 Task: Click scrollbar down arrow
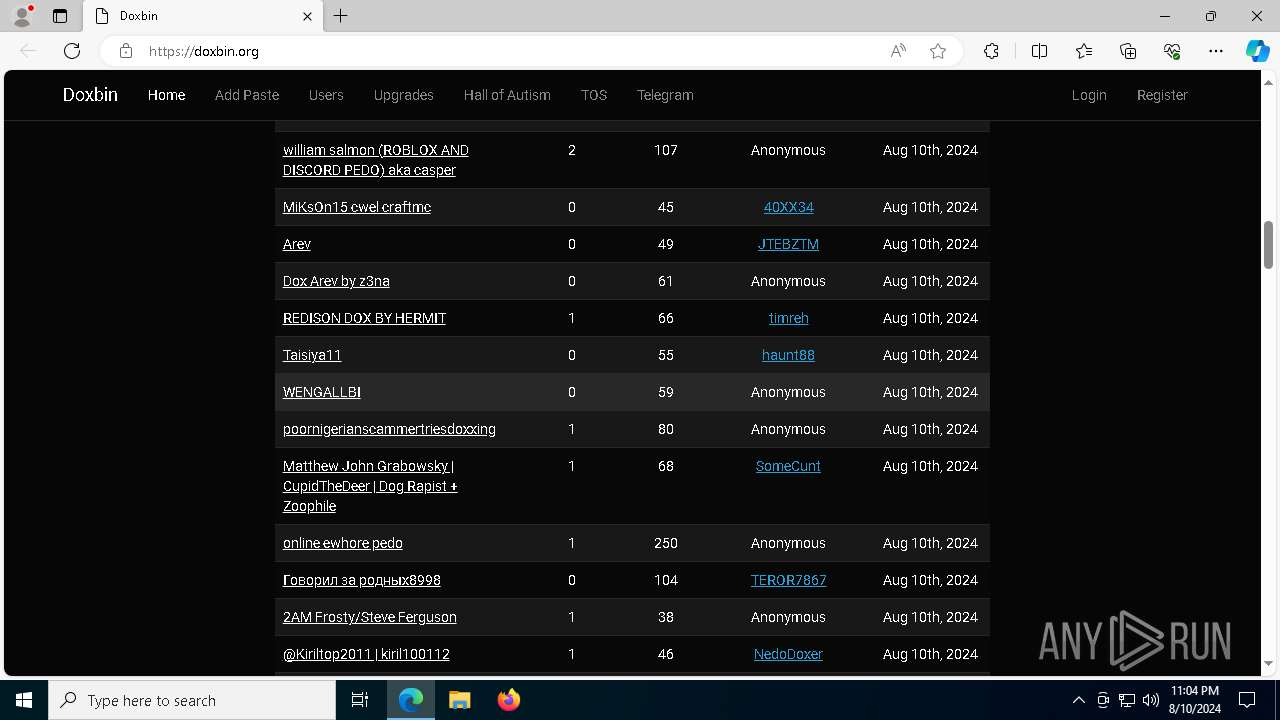tap(1268, 663)
